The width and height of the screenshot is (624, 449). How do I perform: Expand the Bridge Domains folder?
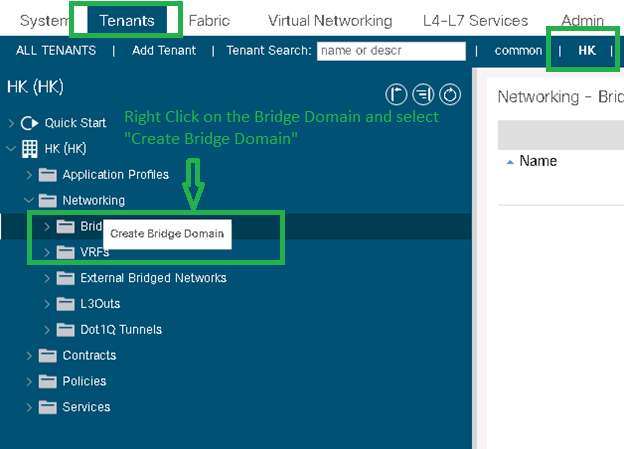(x=47, y=226)
